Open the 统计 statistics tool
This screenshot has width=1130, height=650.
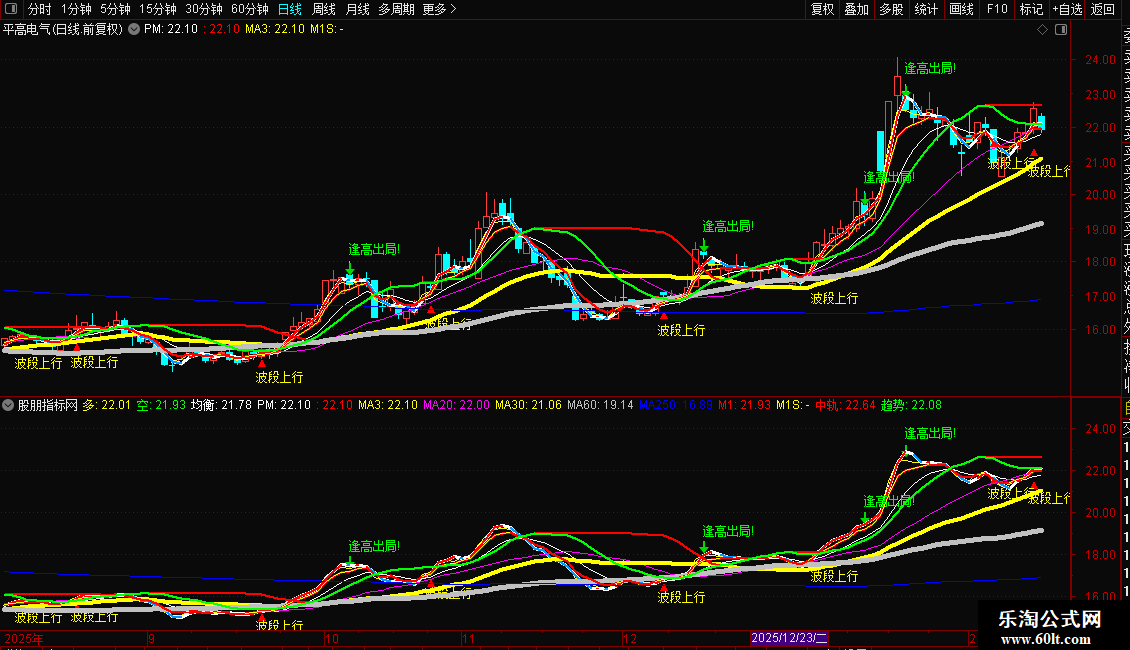(x=926, y=9)
